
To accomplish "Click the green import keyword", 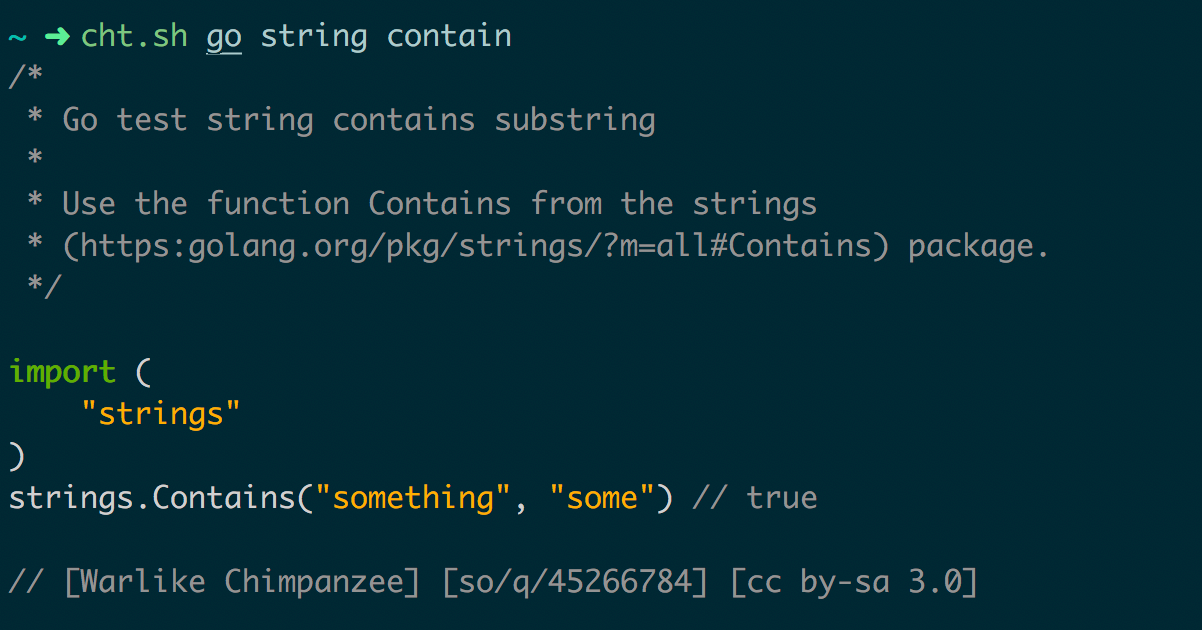I will [62, 372].
